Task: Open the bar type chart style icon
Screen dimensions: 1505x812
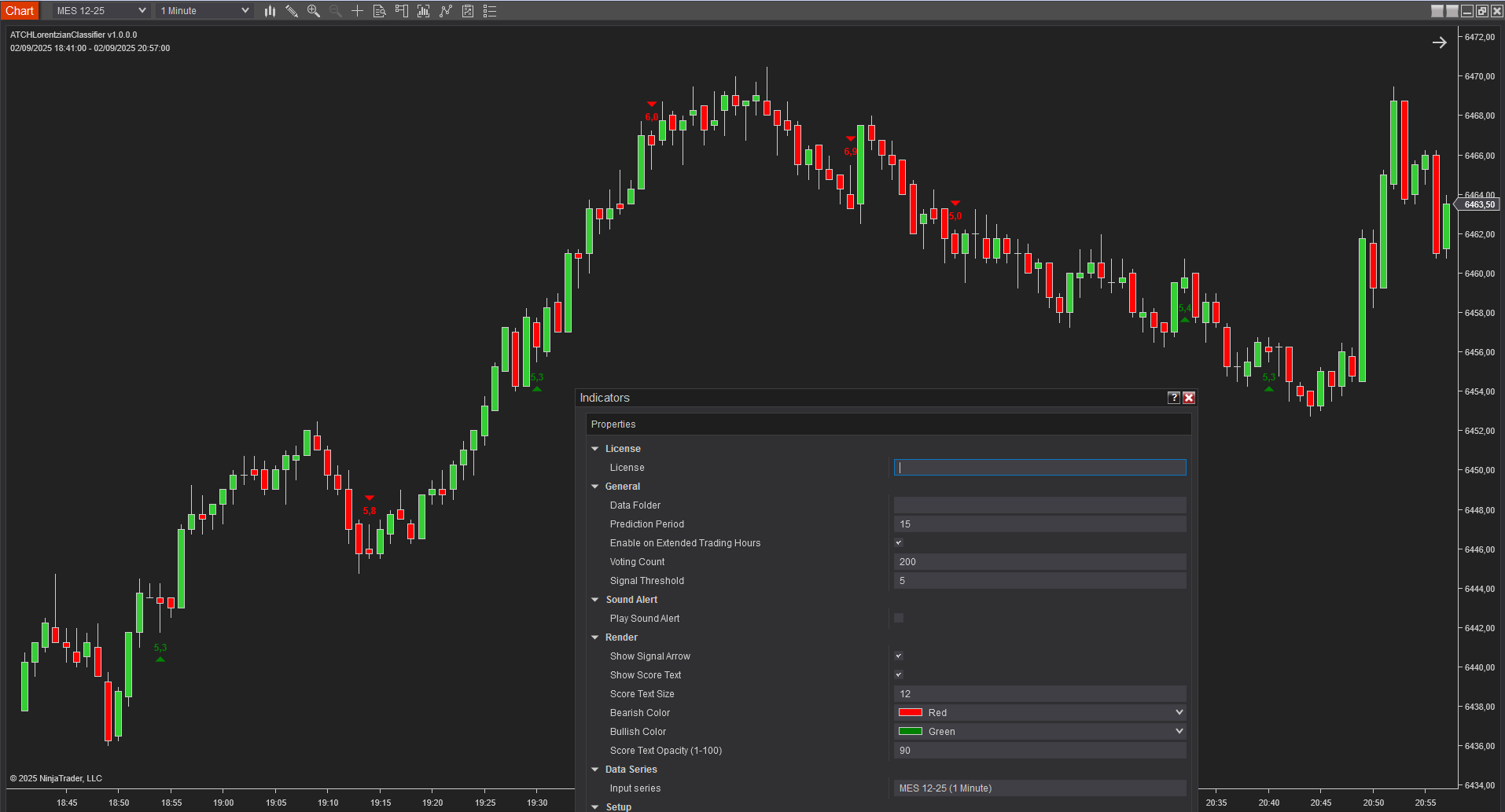Action: click(x=270, y=11)
